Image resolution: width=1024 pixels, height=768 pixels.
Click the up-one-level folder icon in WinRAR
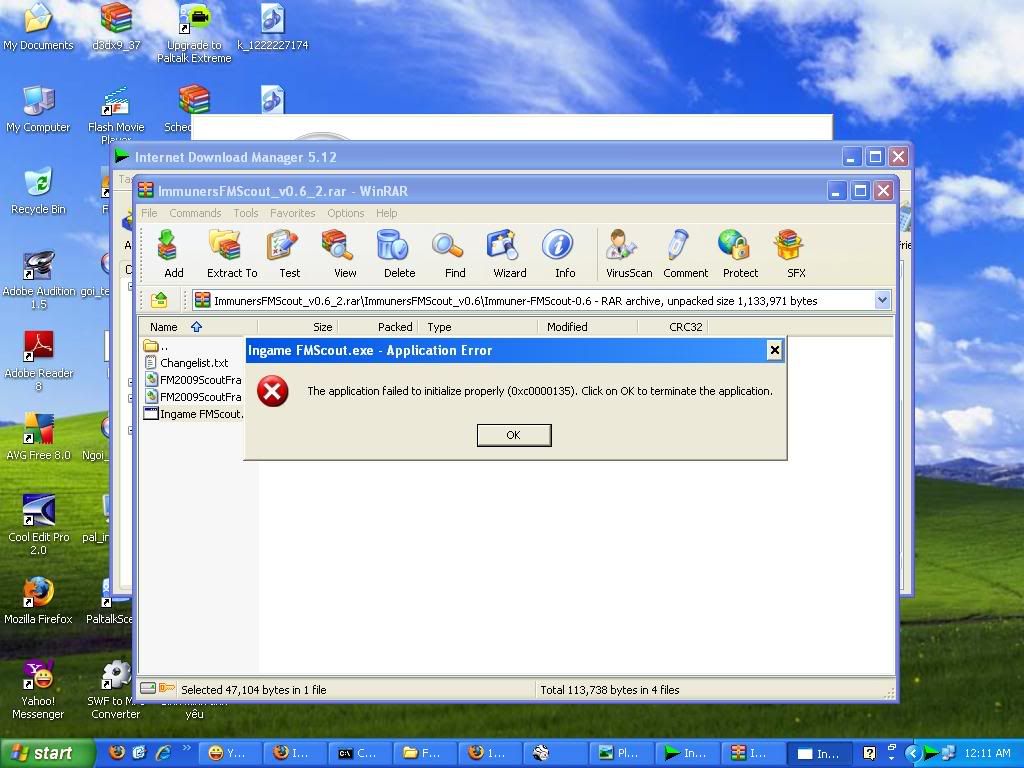(159, 300)
